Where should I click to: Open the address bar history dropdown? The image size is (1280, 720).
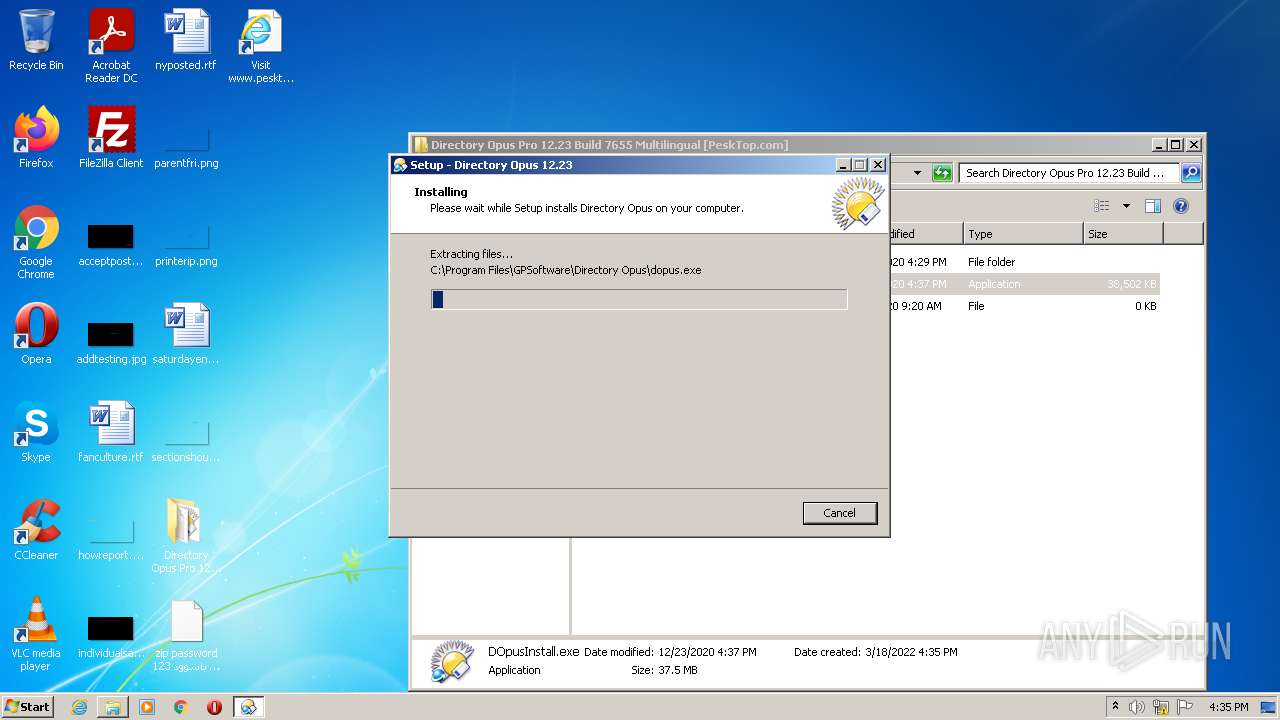(x=917, y=173)
